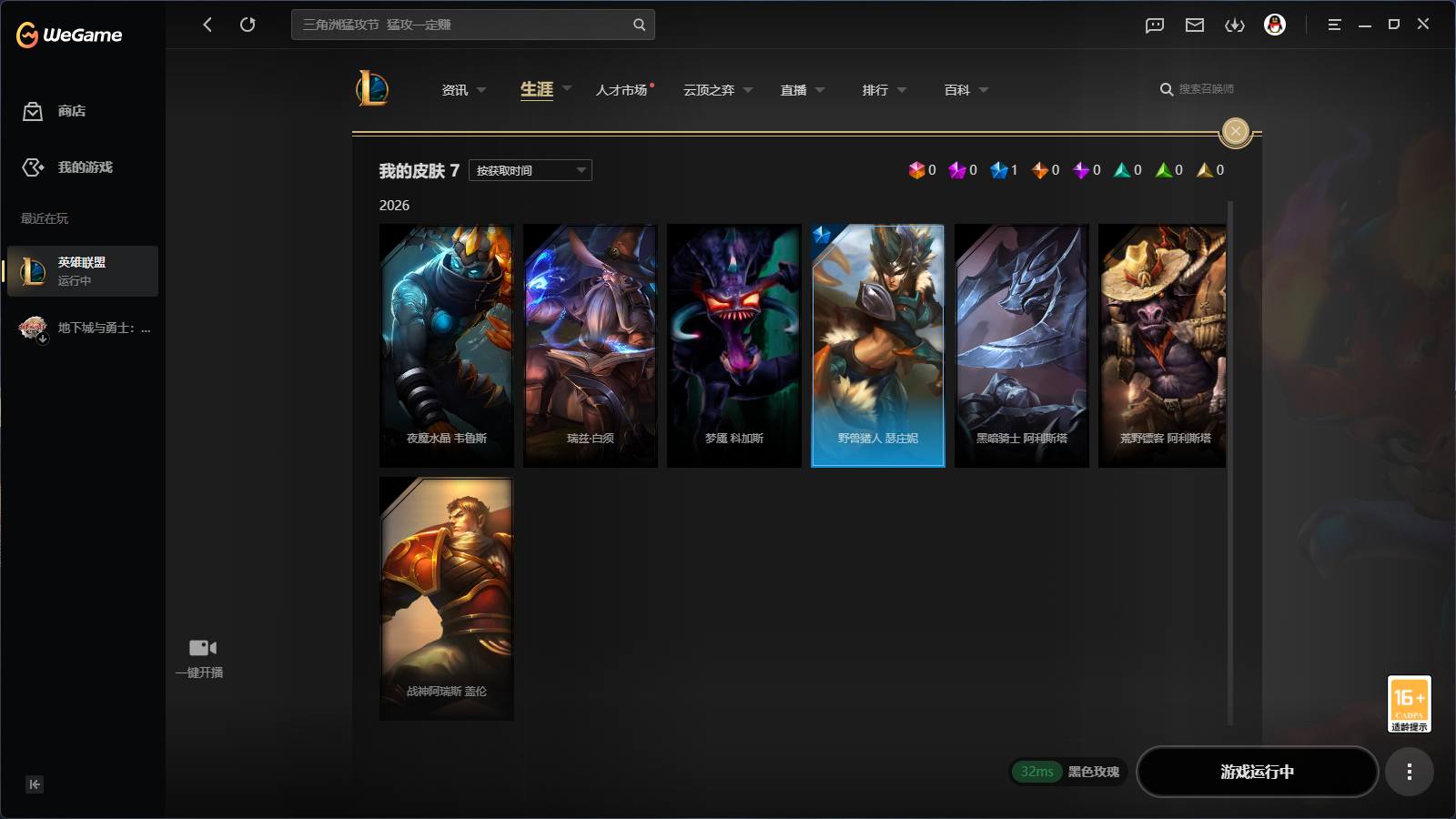The width and height of the screenshot is (1456, 819).
Task: Open the 人才市场 tab
Action: click(622, 90)
